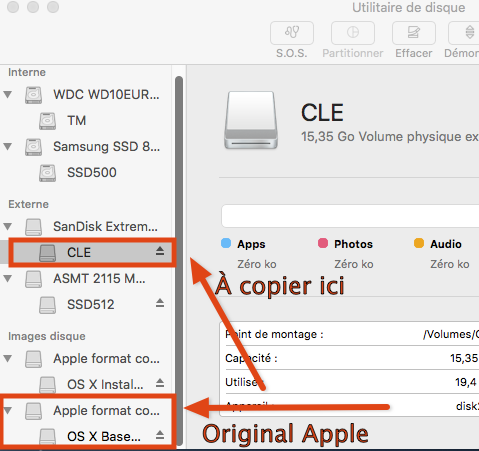Click the SSD512 drive icon
Image resolution: width=479 pixels, height=451 pixels.
pos(47,305)
